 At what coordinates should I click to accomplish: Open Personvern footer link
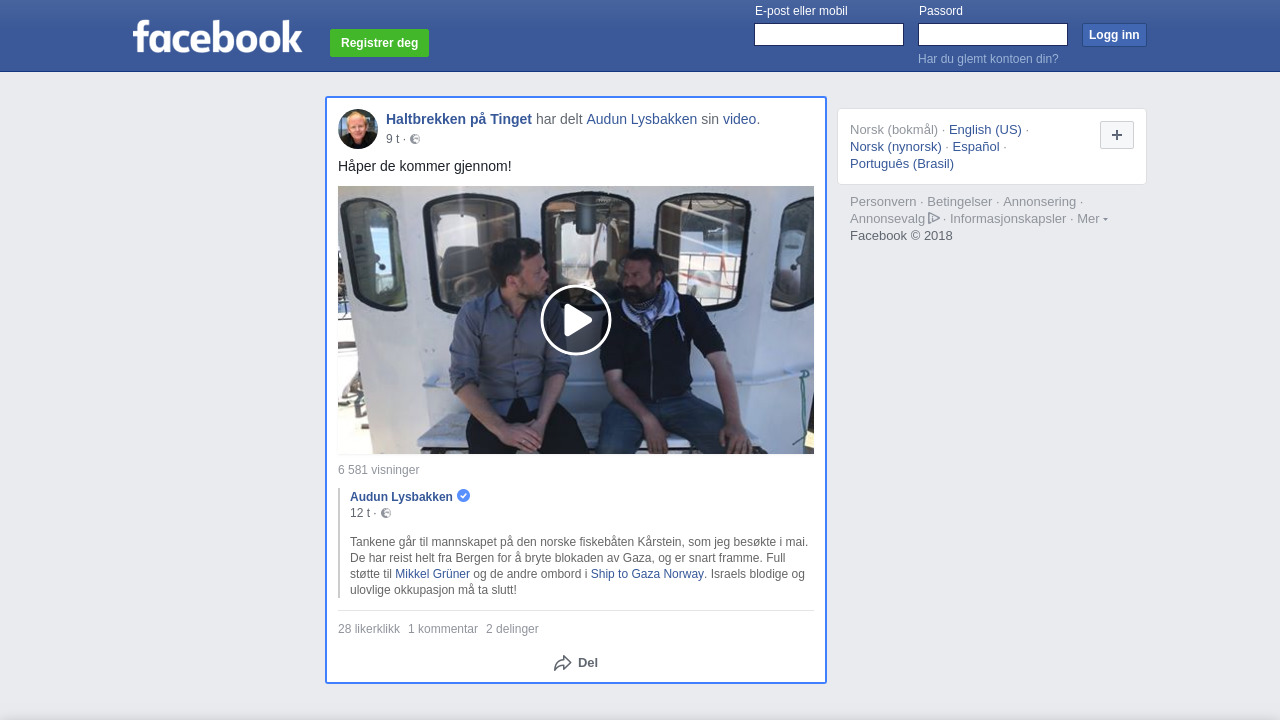pyautogui.click(x=883, y=202)
